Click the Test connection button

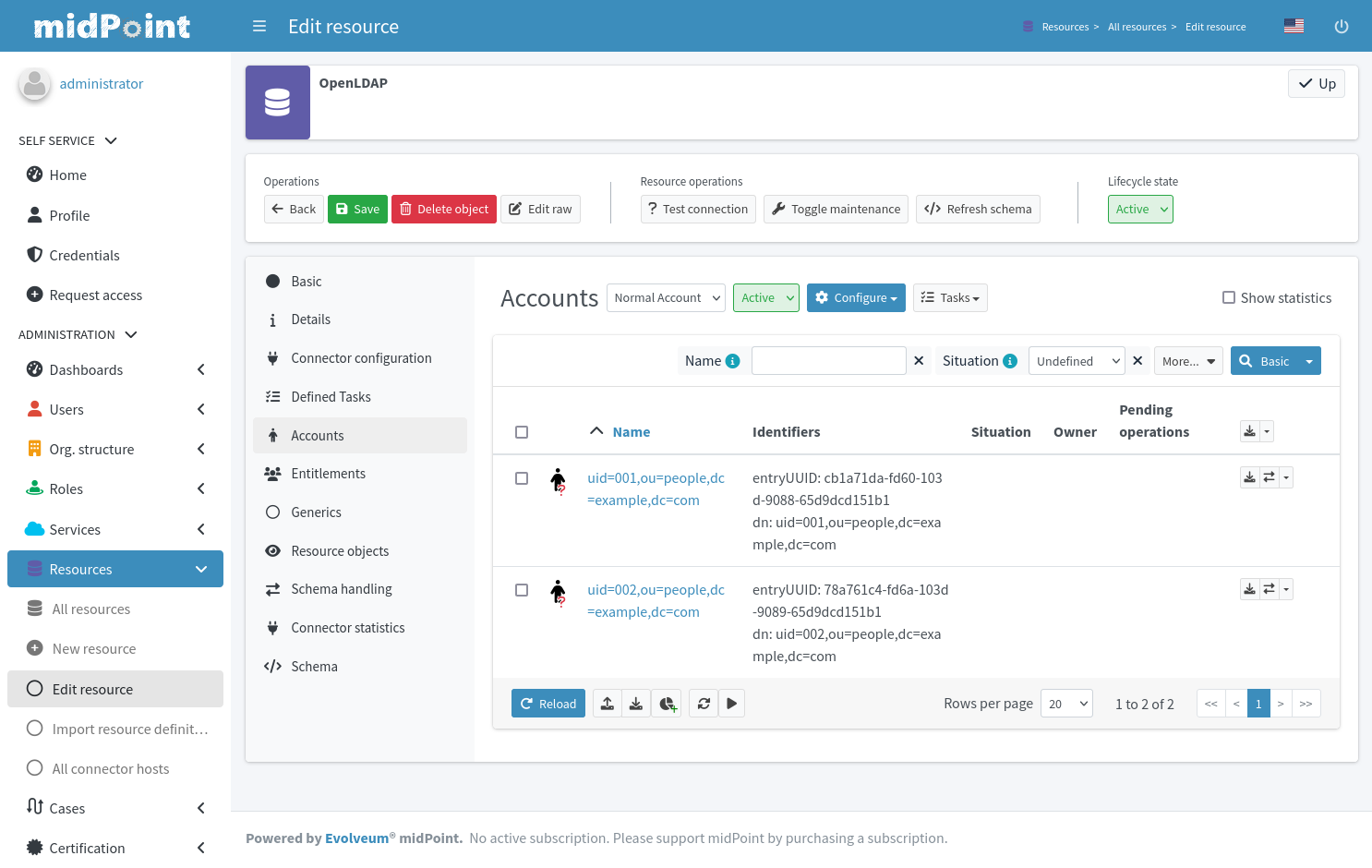[x=698, y=209]
